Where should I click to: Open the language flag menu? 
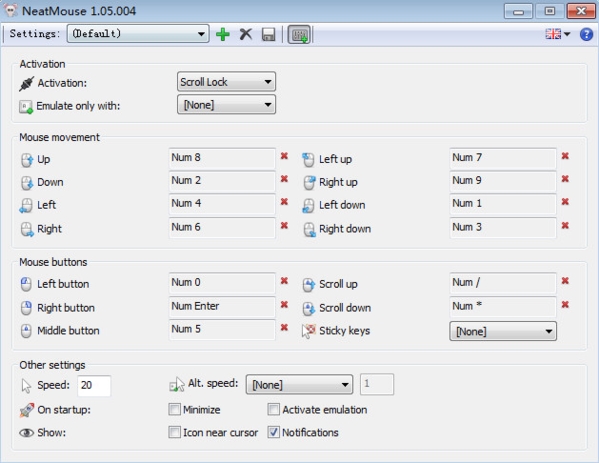[557, 34]
